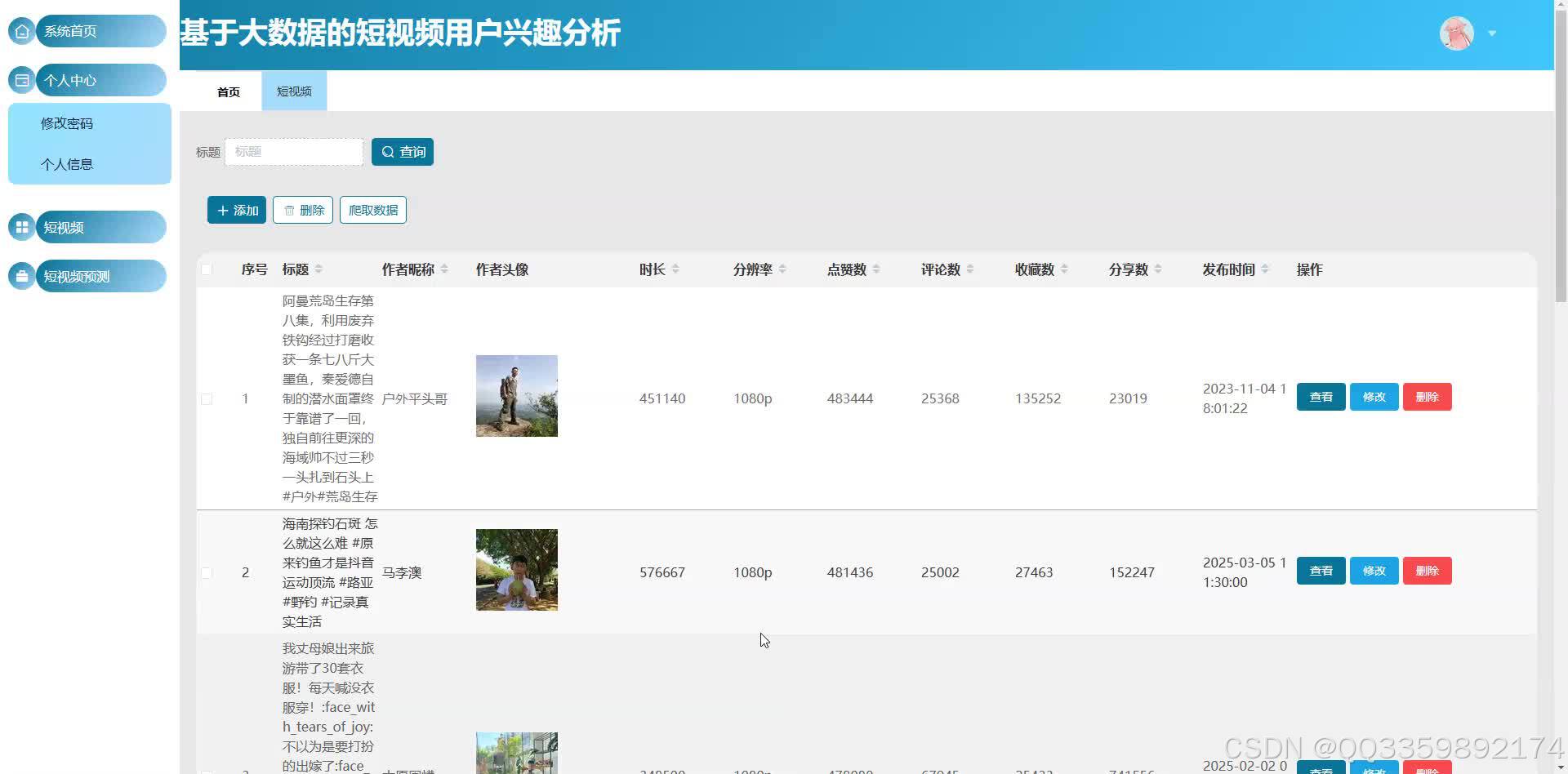1568x774 pixels.
Task: Click the card icon beside 个人中心
Action: coord(22,80)
